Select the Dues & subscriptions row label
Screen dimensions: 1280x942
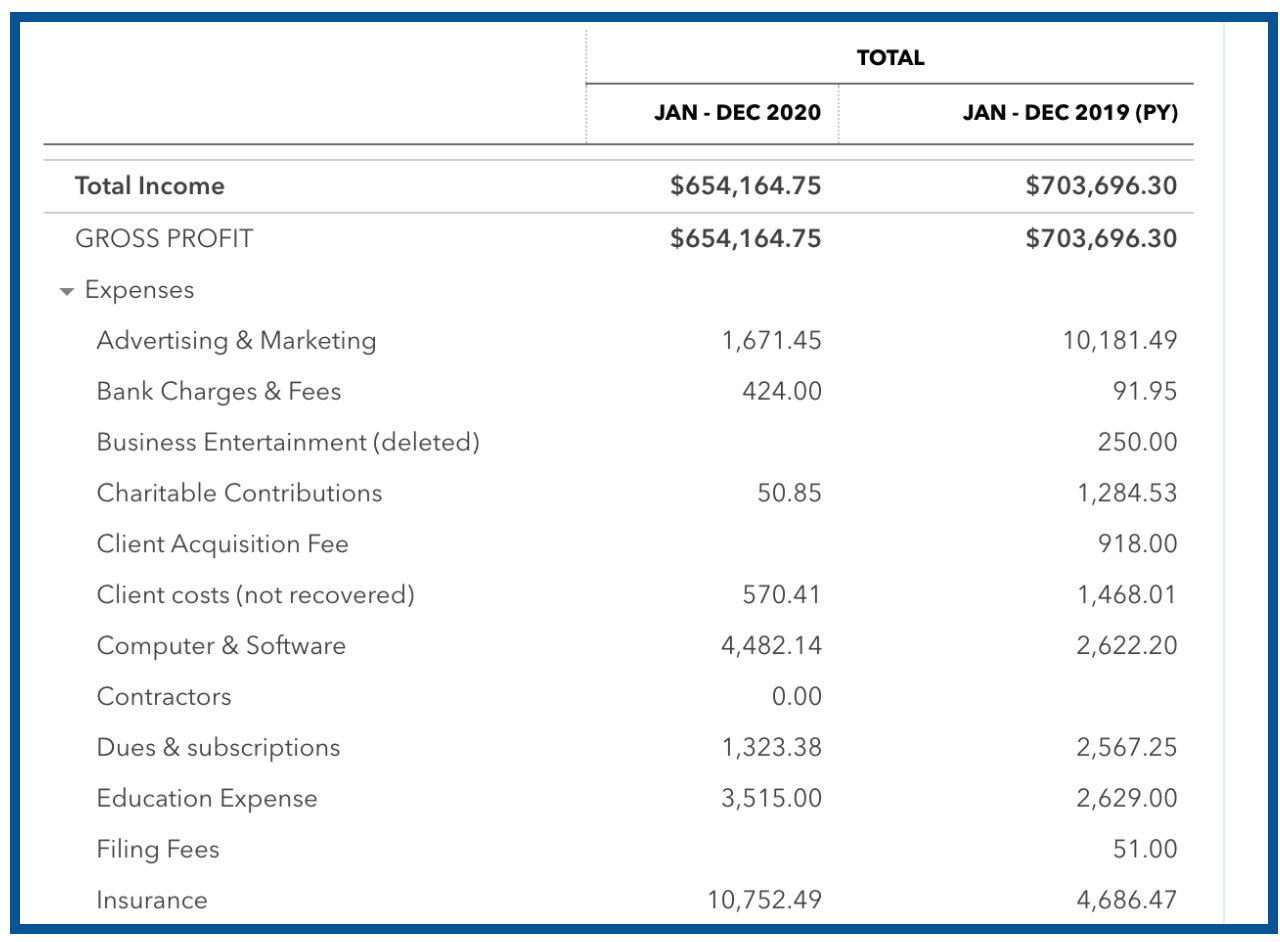218,748
